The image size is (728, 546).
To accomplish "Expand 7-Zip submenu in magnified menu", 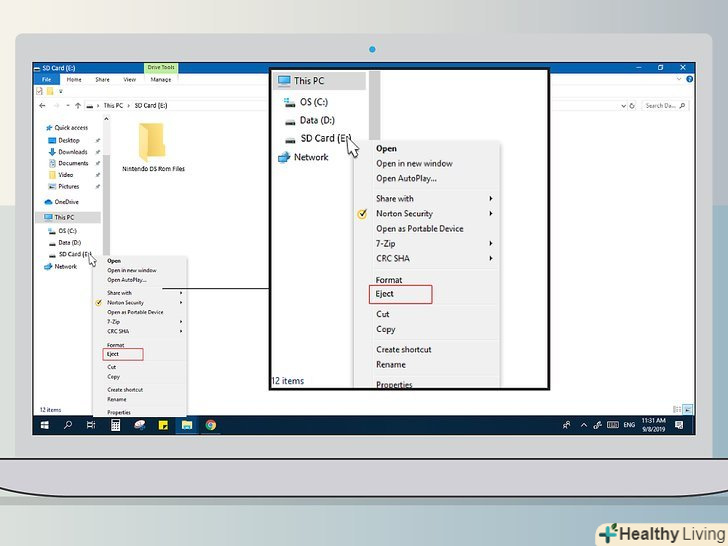I will click(491, 244).
